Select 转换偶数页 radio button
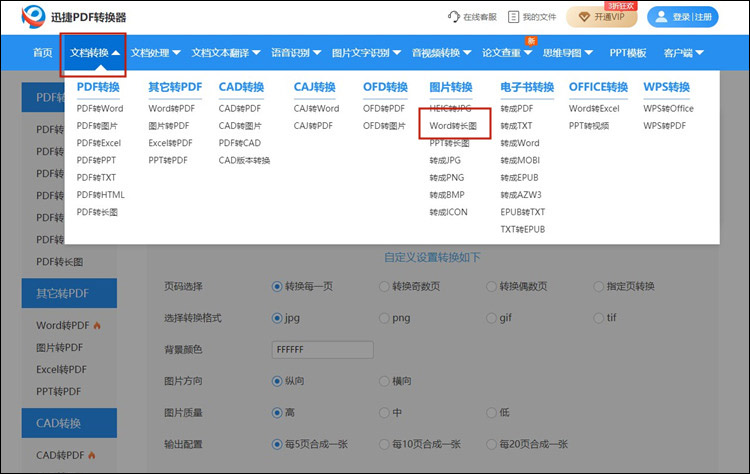The image size is (750, 474). [x=491, y=287]
